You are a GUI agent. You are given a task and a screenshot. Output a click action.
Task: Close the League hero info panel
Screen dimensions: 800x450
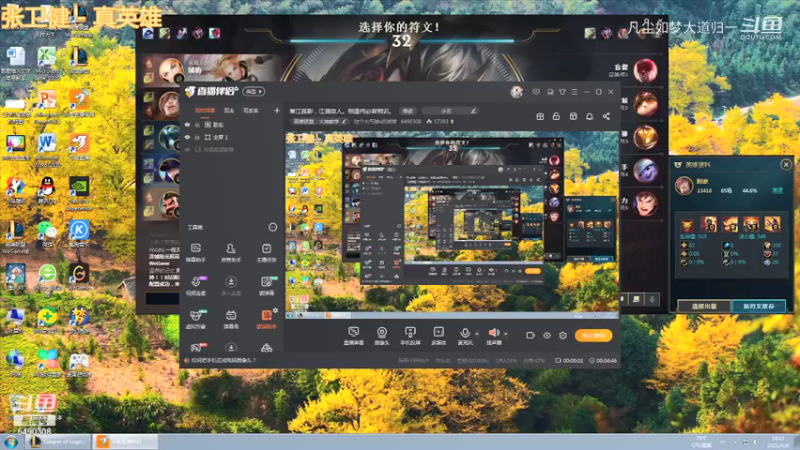point(786,165)
